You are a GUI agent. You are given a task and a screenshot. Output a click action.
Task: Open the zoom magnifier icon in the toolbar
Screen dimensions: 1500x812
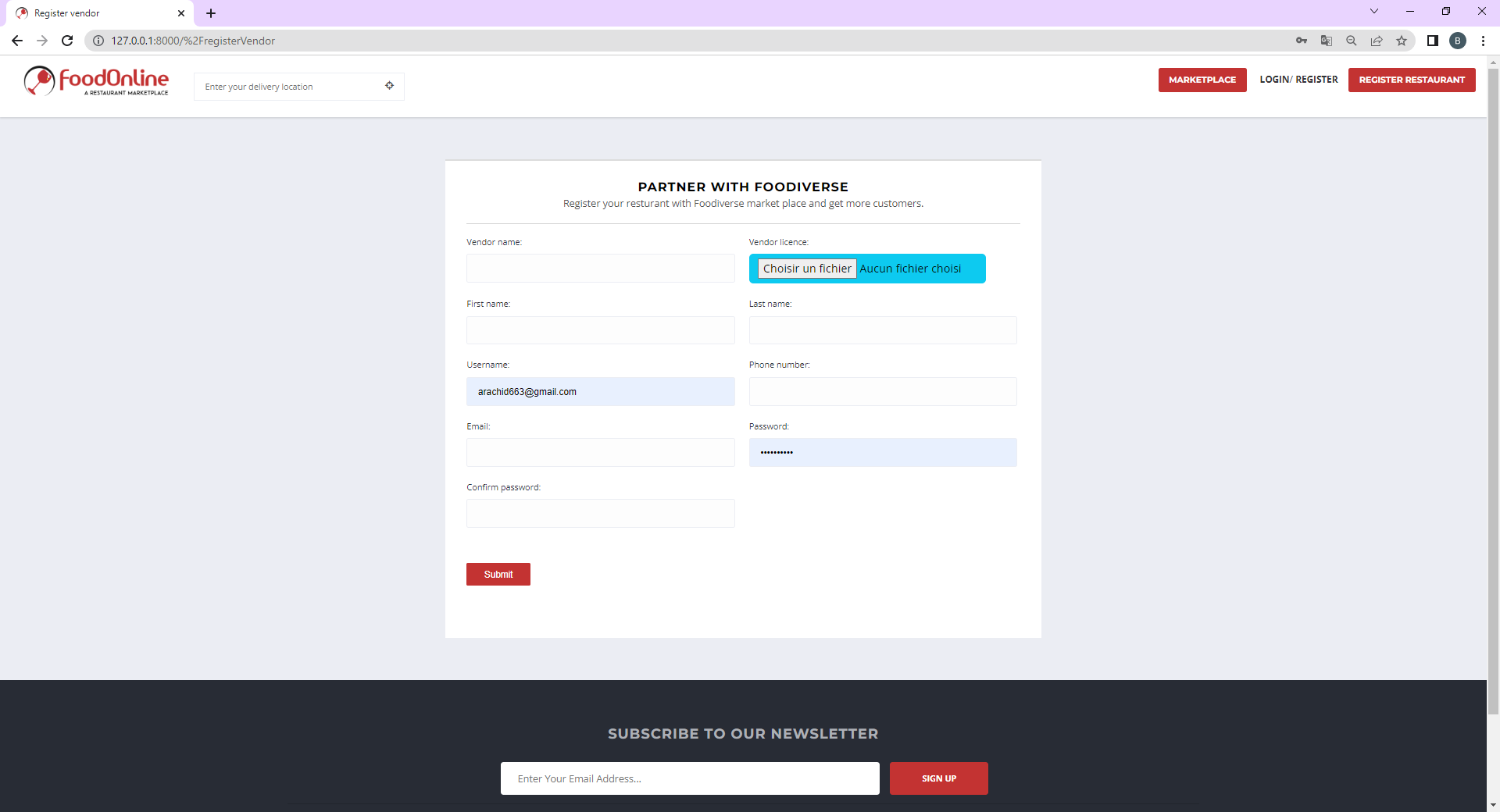pyautogui.click(x=1352, y=41)
